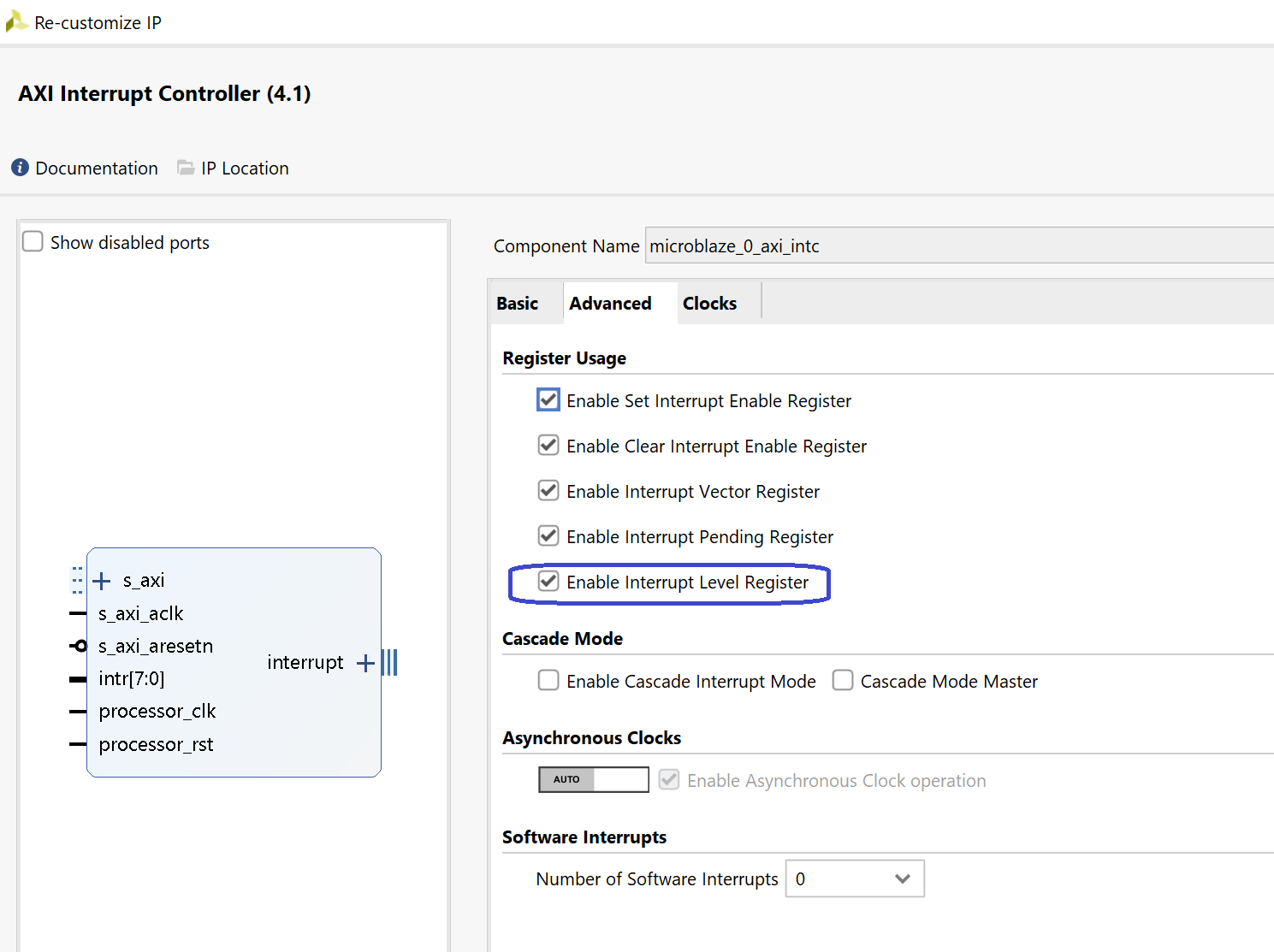This screenshot has width=1274, height=952.
Task: Select the s_axi_aclk port label
Action: click(140, 613)
